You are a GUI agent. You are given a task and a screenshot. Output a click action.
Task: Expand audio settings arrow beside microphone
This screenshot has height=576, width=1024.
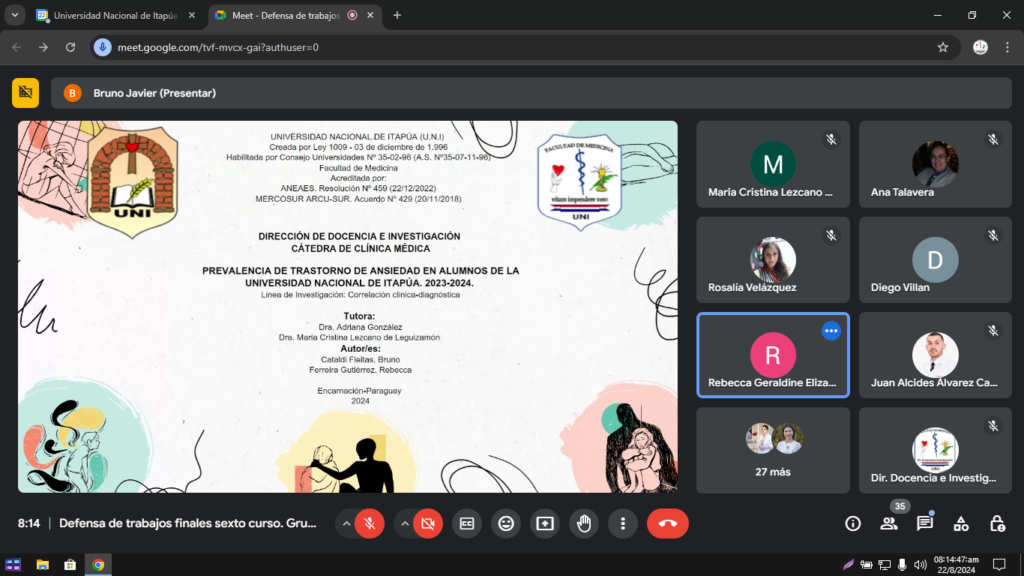pyautogui.click(x=346, y=523)
